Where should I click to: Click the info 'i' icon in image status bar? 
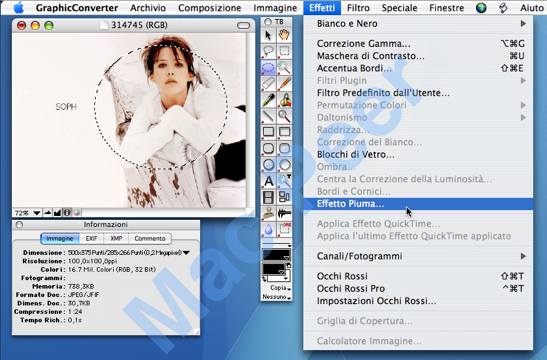click(67, 212)
